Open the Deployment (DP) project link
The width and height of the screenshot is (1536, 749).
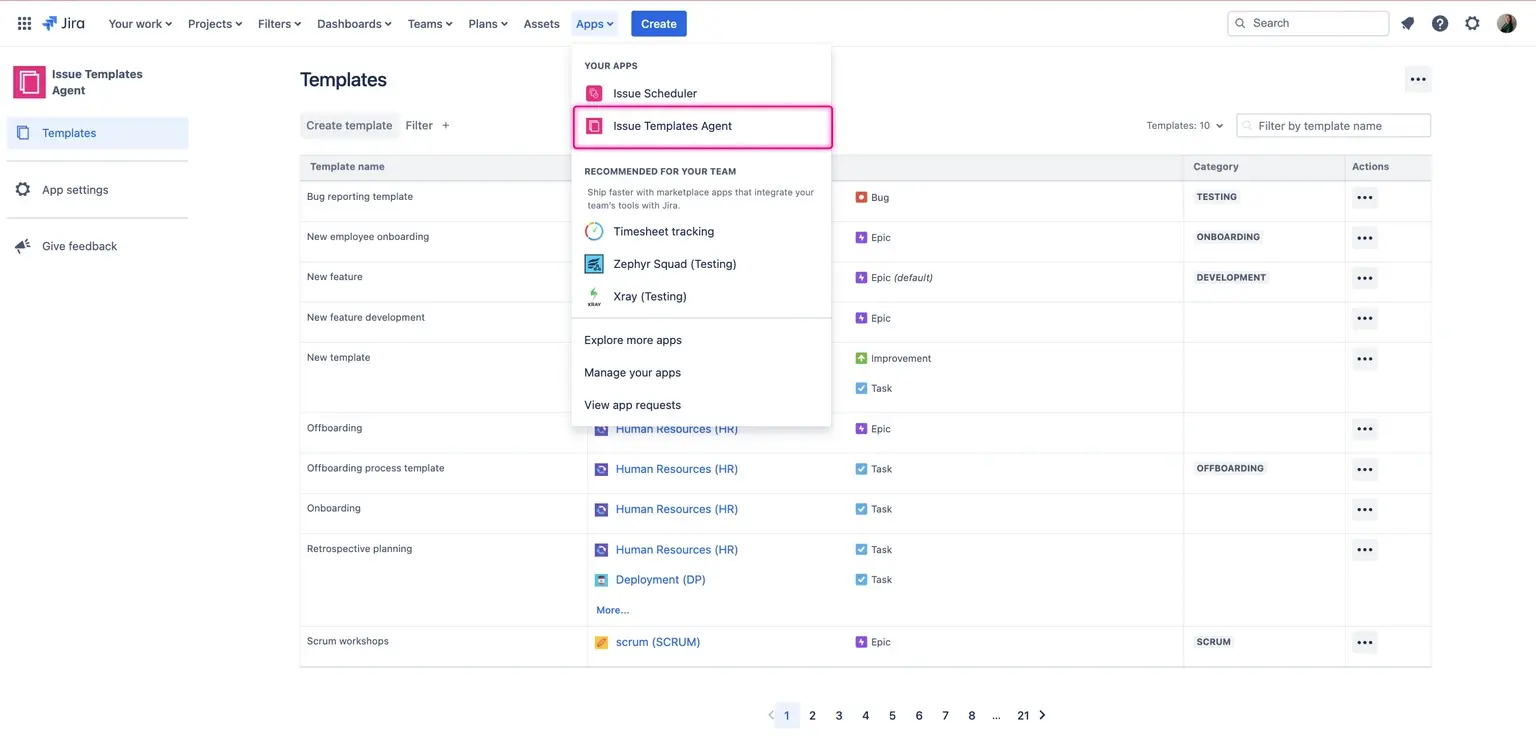pyautogui.click(x=660, y=580)
